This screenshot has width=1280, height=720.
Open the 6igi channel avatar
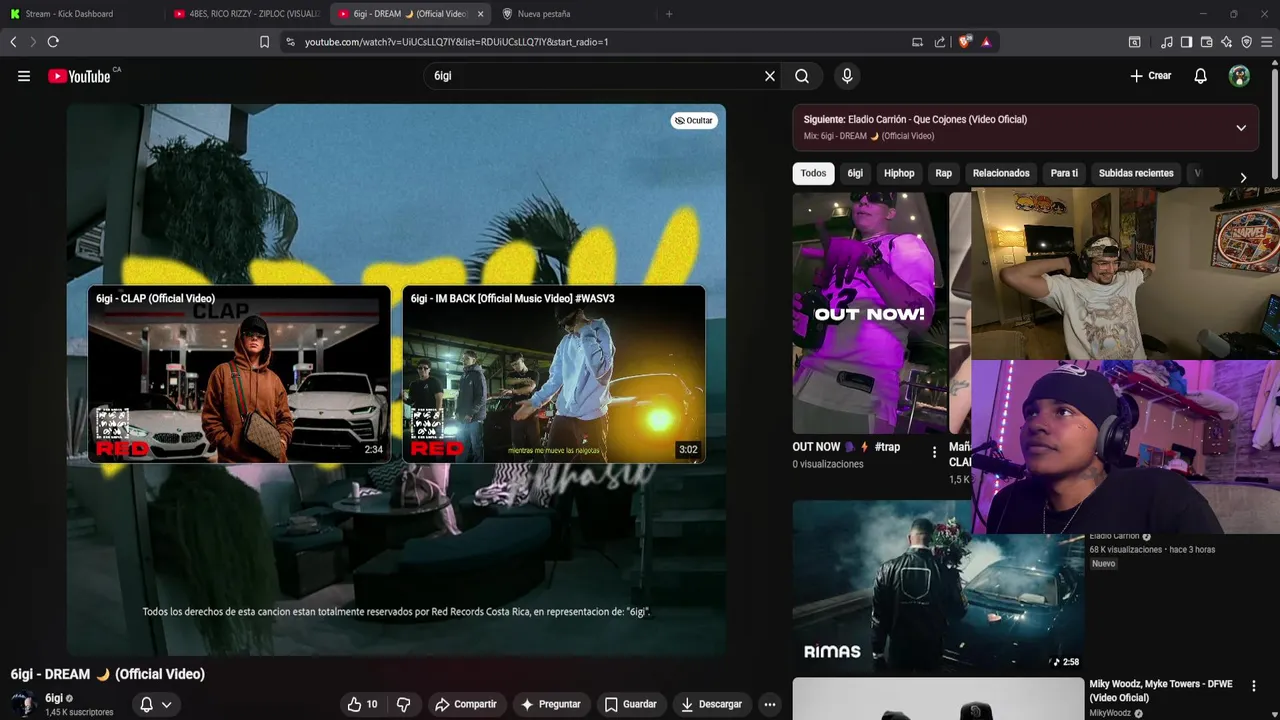click(24, 704)
